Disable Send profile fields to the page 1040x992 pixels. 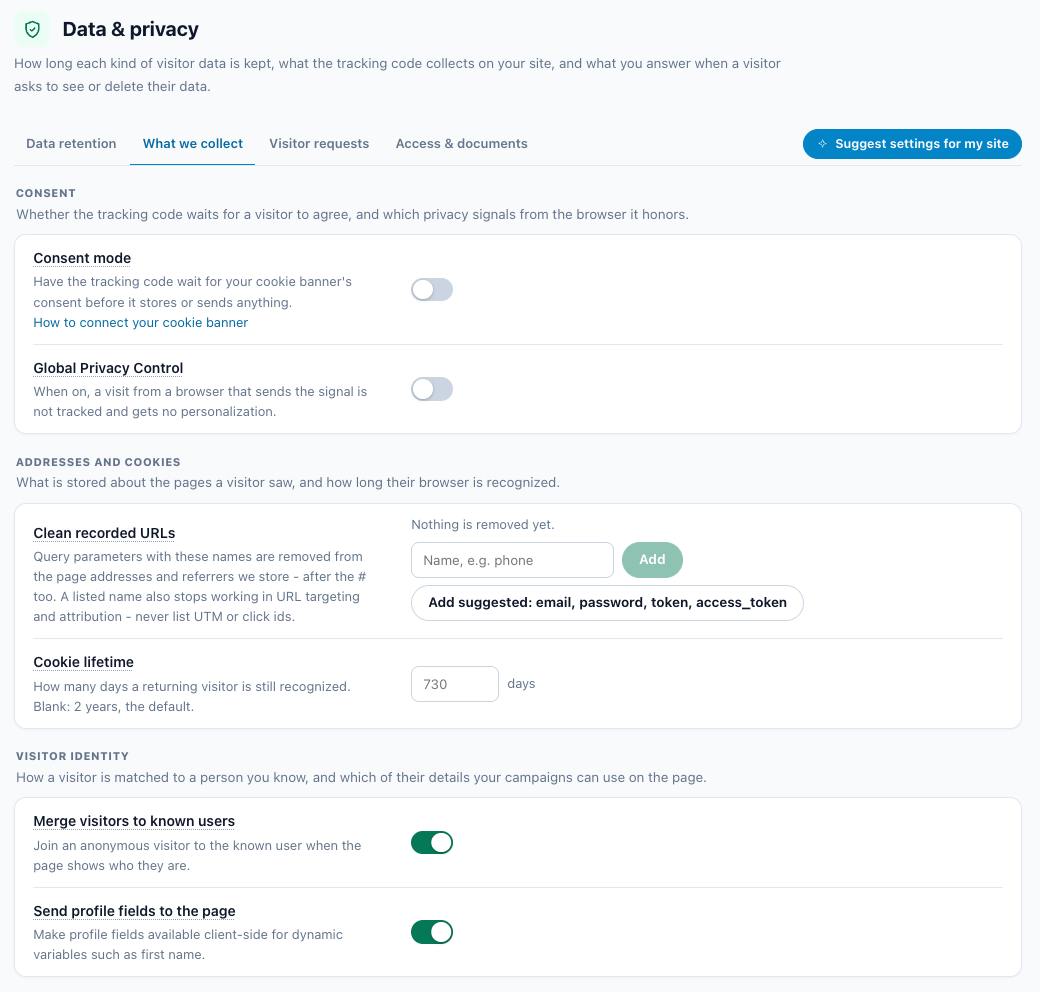432,932
